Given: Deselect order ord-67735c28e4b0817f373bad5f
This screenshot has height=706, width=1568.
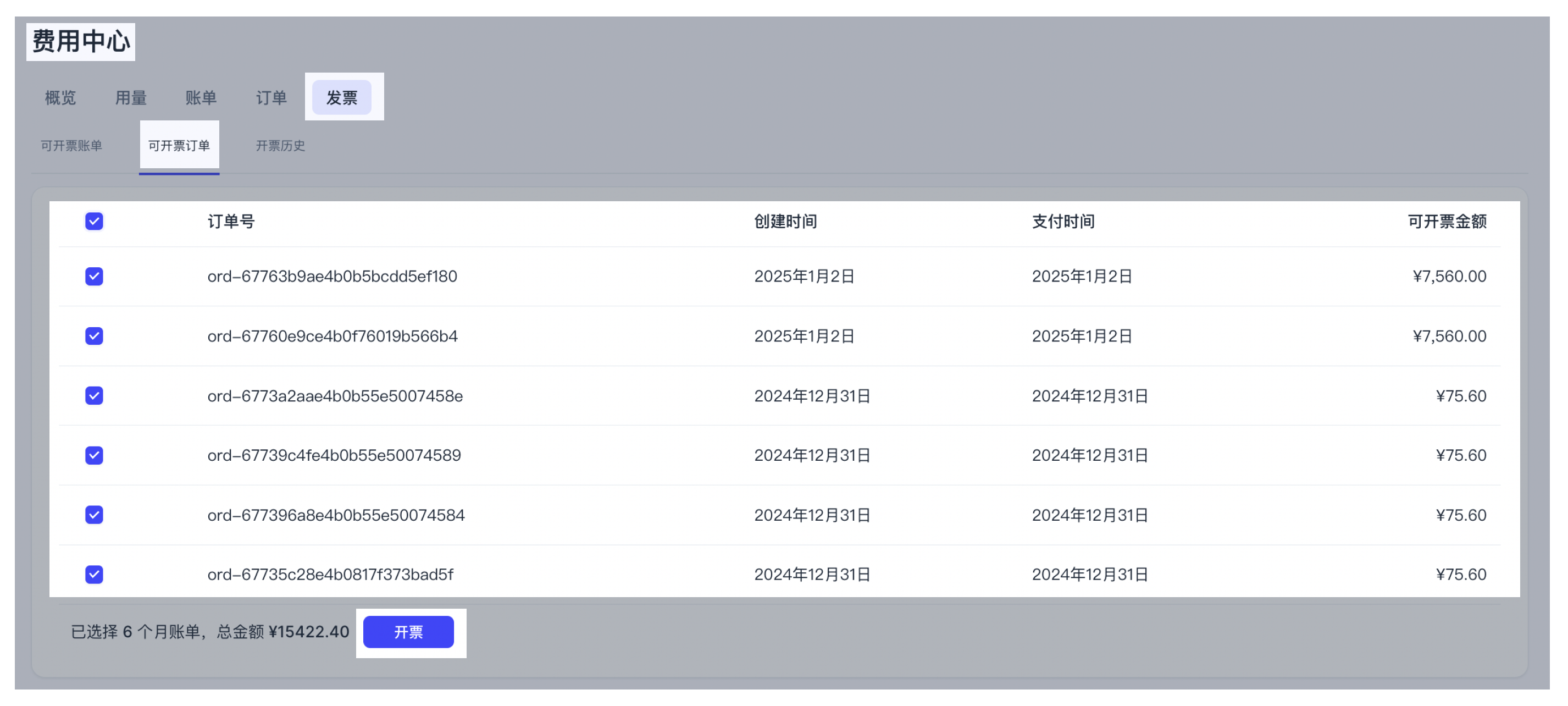Looking at the screenshot, I should click(94, 574).
